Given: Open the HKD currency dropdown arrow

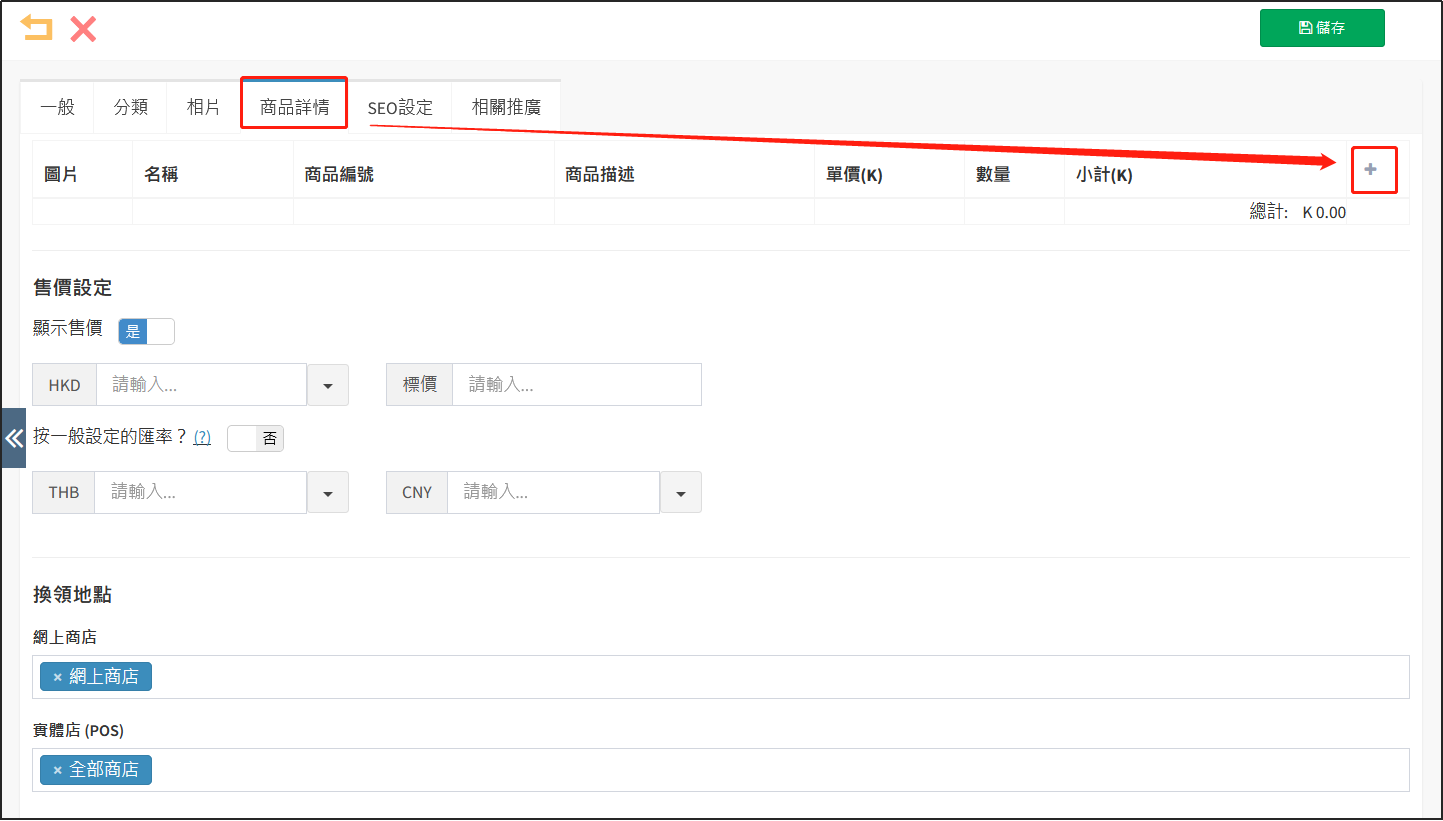Looking at the screenshot, I should 327,385.
